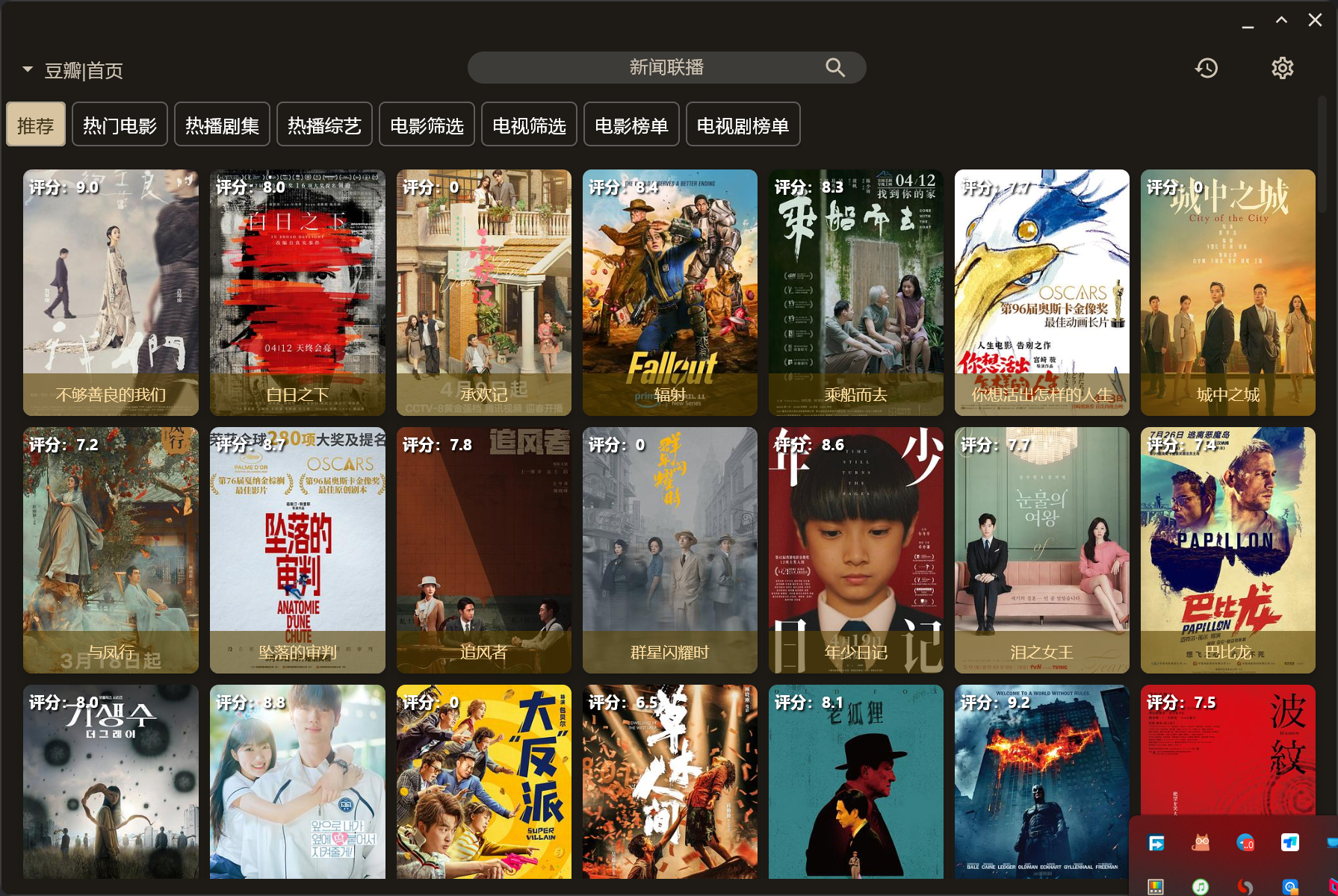This screenshot has width=1338, height=896.
Task: Select the 巴比龙 Papillon poster
Action: click(1227, 550)
